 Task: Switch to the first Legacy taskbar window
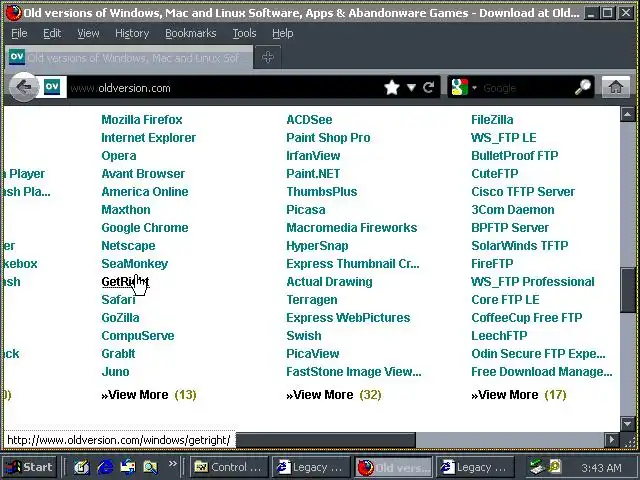tap(311, 467)
